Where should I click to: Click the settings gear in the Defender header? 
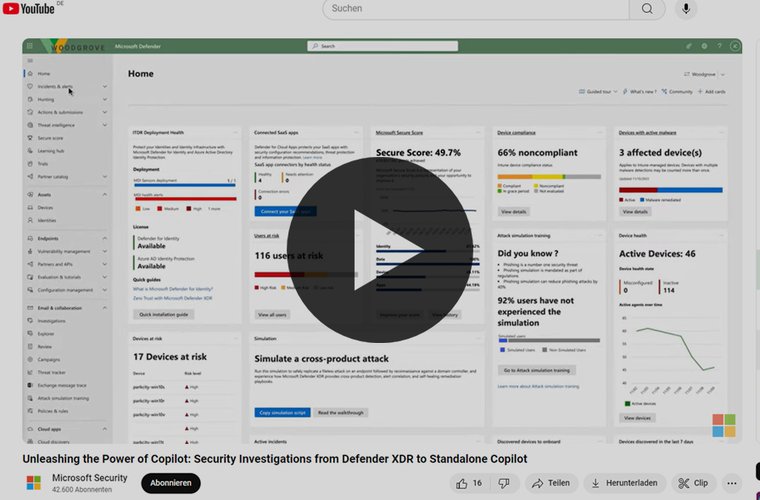pyautogui.click(x=704, y=46)
